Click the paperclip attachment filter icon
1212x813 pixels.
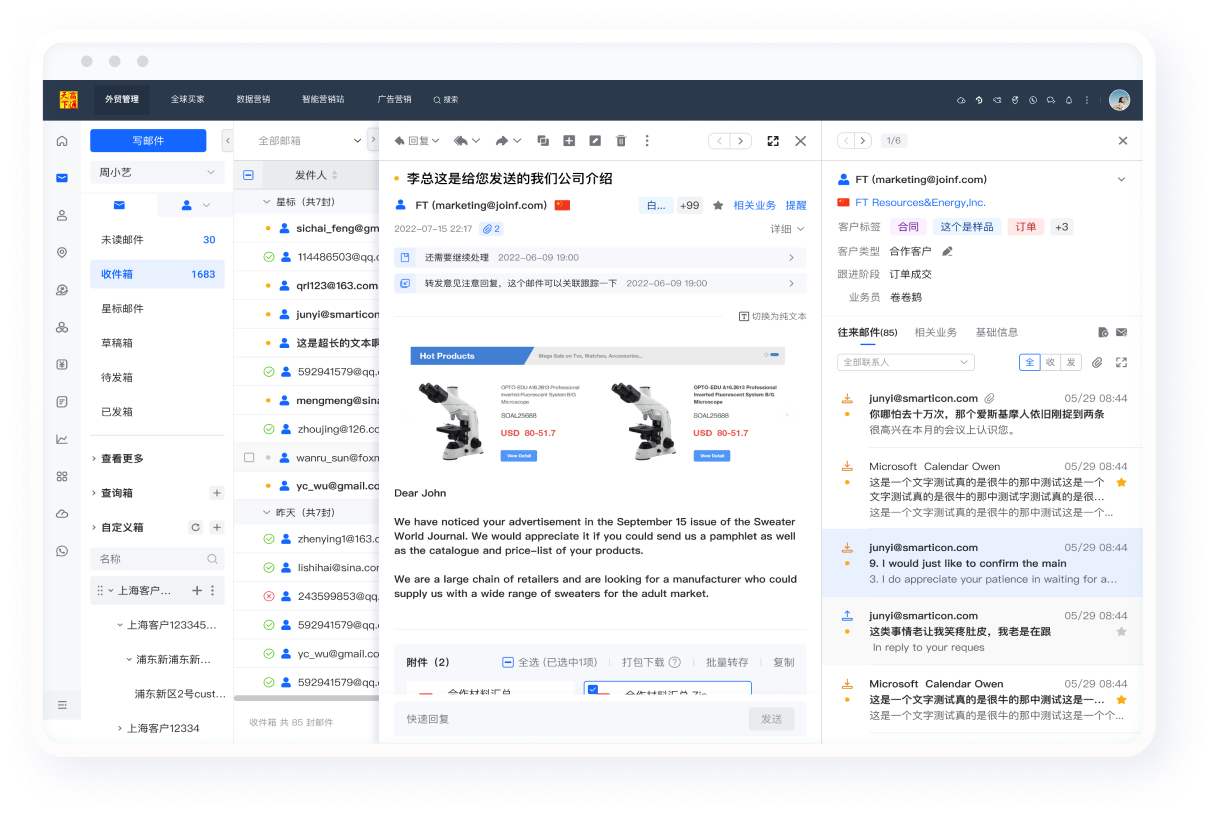[1096, 362]
